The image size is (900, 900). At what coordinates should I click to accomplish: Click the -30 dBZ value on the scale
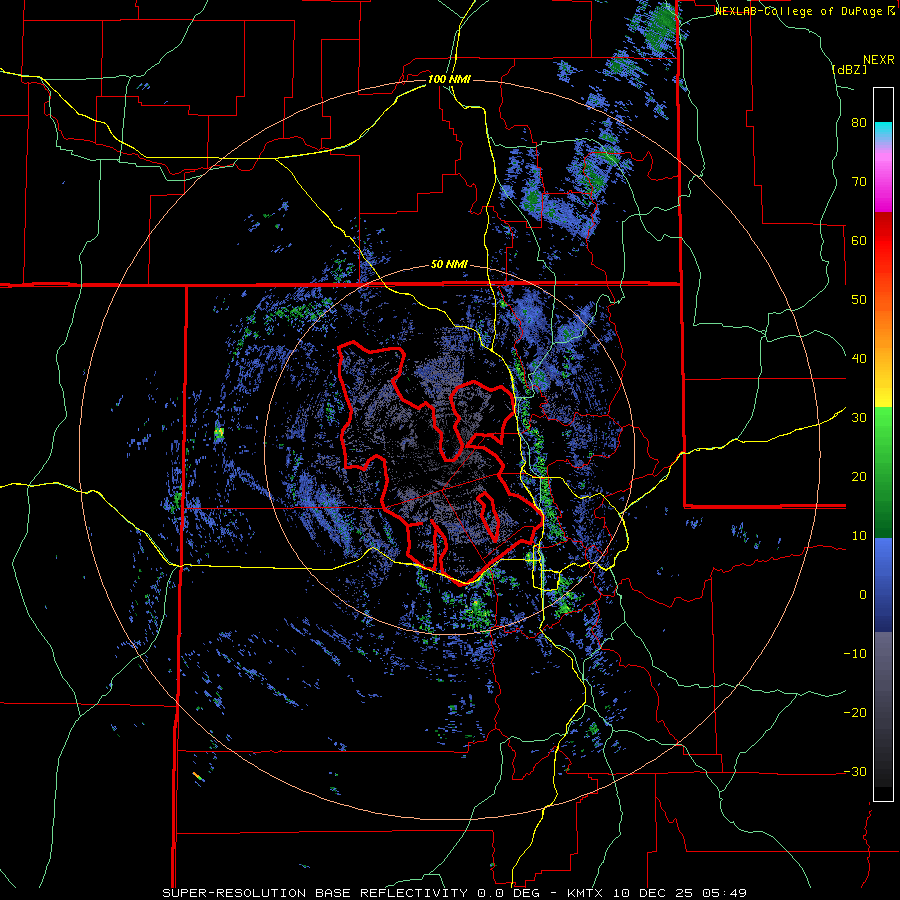pos(855,771)
